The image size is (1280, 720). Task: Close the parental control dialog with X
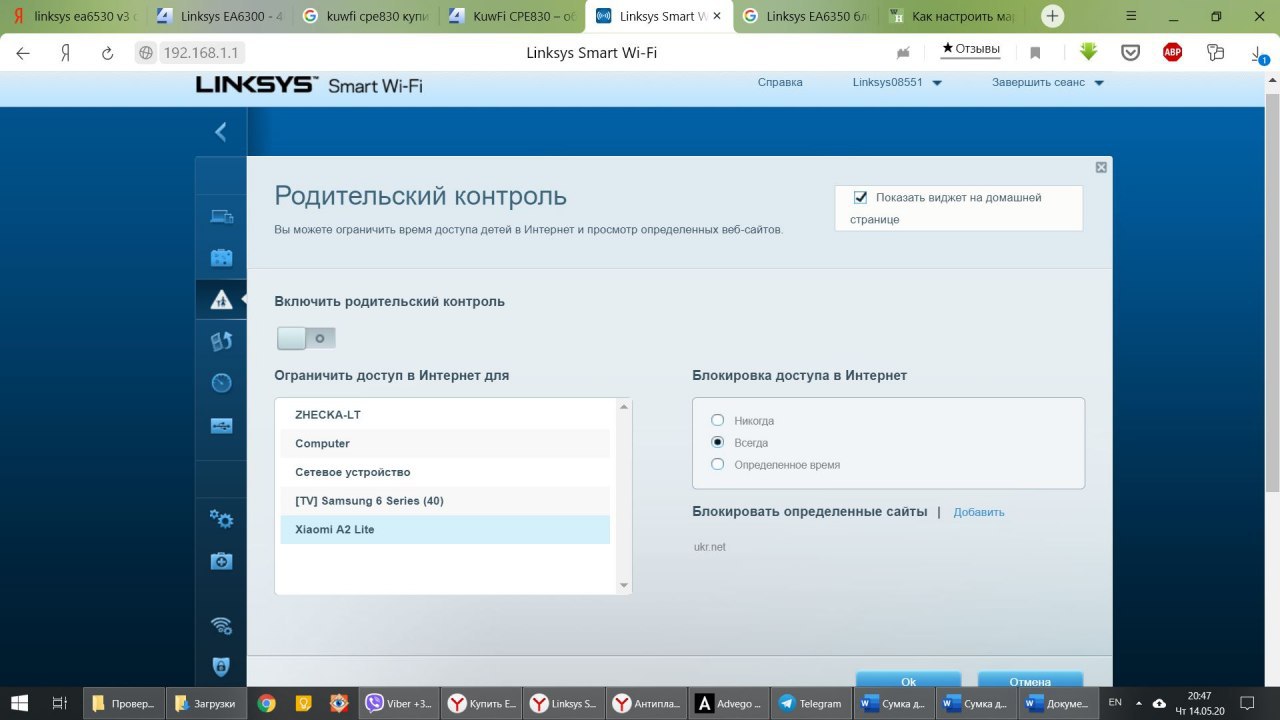[1101, 167]
